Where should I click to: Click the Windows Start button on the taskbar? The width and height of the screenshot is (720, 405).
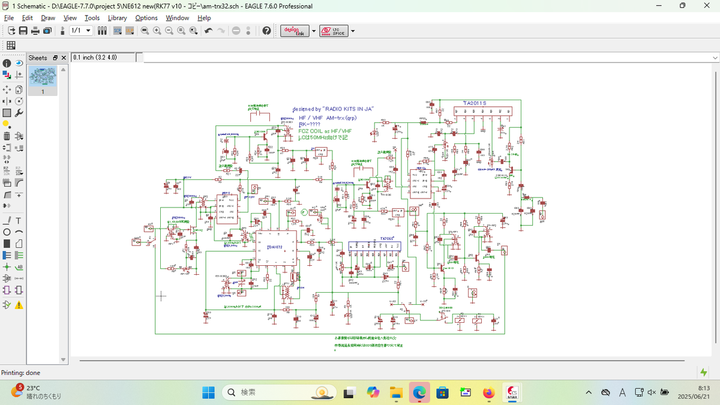coord(210,392)
